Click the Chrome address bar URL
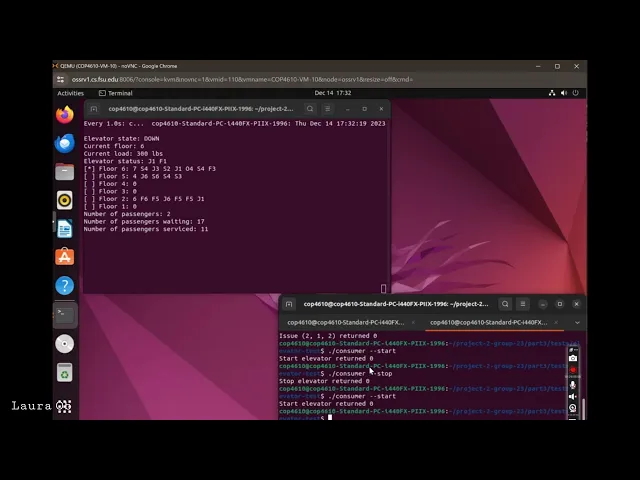640x480 pixels. click(x=242, y=79)
